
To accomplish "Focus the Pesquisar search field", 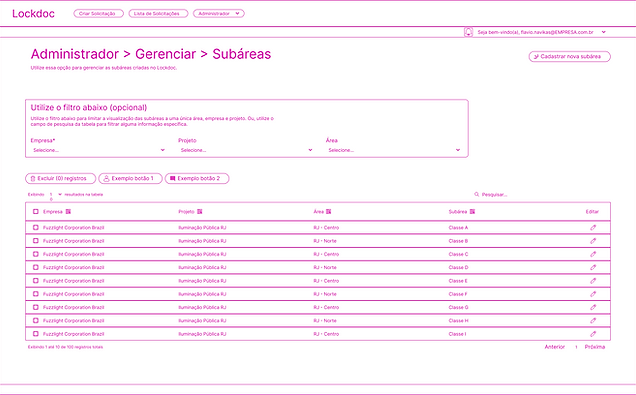I will point(494,195).
